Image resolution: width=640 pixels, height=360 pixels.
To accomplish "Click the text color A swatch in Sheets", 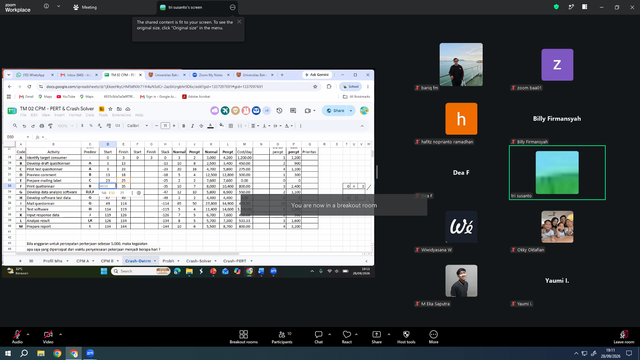I will pos(210,126).
